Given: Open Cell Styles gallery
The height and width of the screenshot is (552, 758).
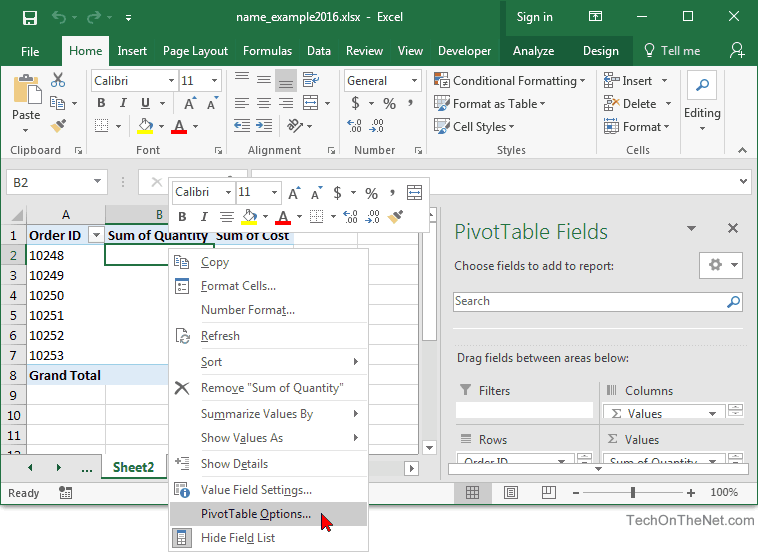Looking at the screenshot, I should (x=474, y=127).
